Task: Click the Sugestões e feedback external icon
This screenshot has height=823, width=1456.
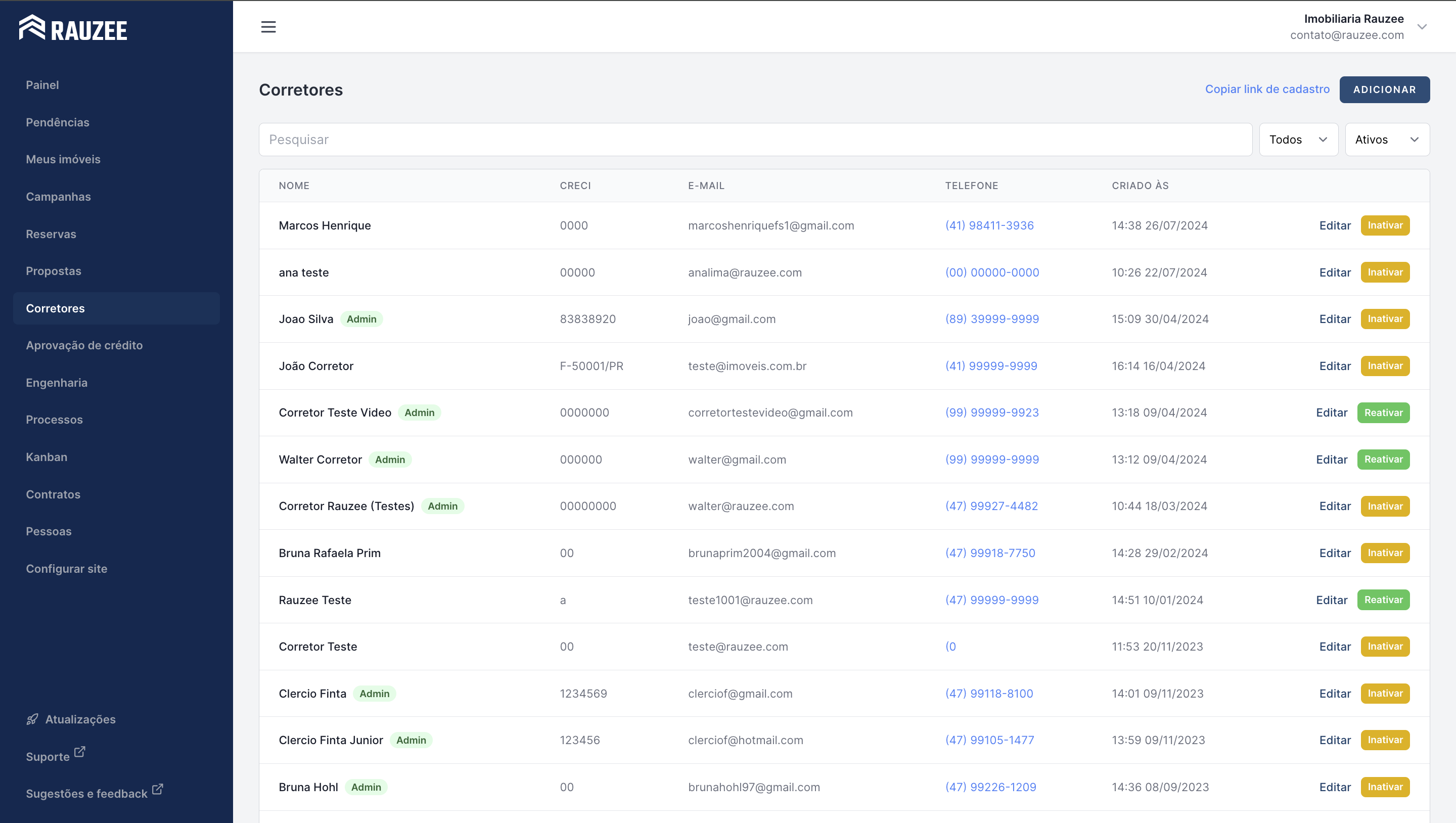Action: point(158,789)
